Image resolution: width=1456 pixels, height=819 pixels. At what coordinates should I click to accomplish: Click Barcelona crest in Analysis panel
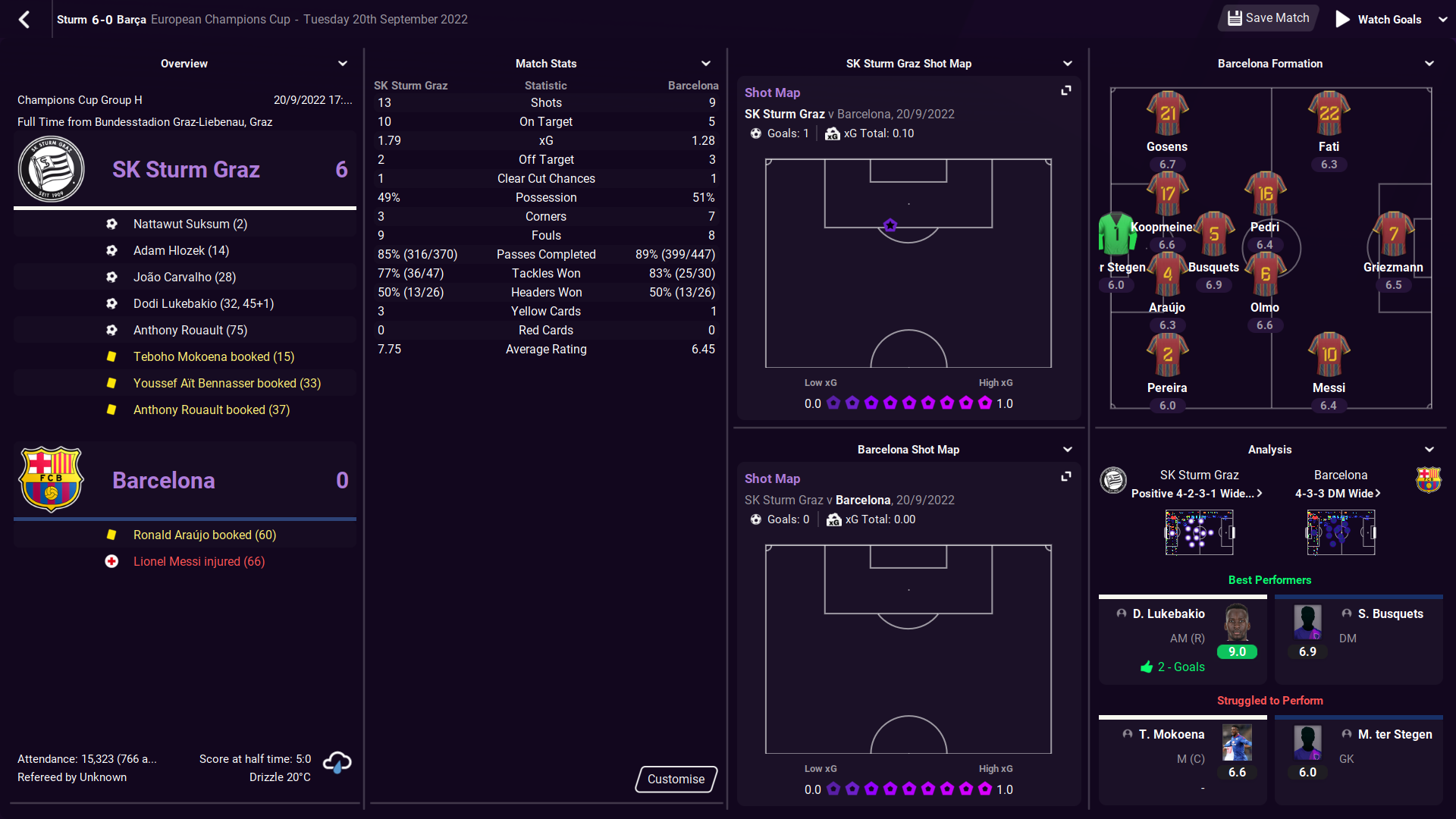coord(1429,480)
